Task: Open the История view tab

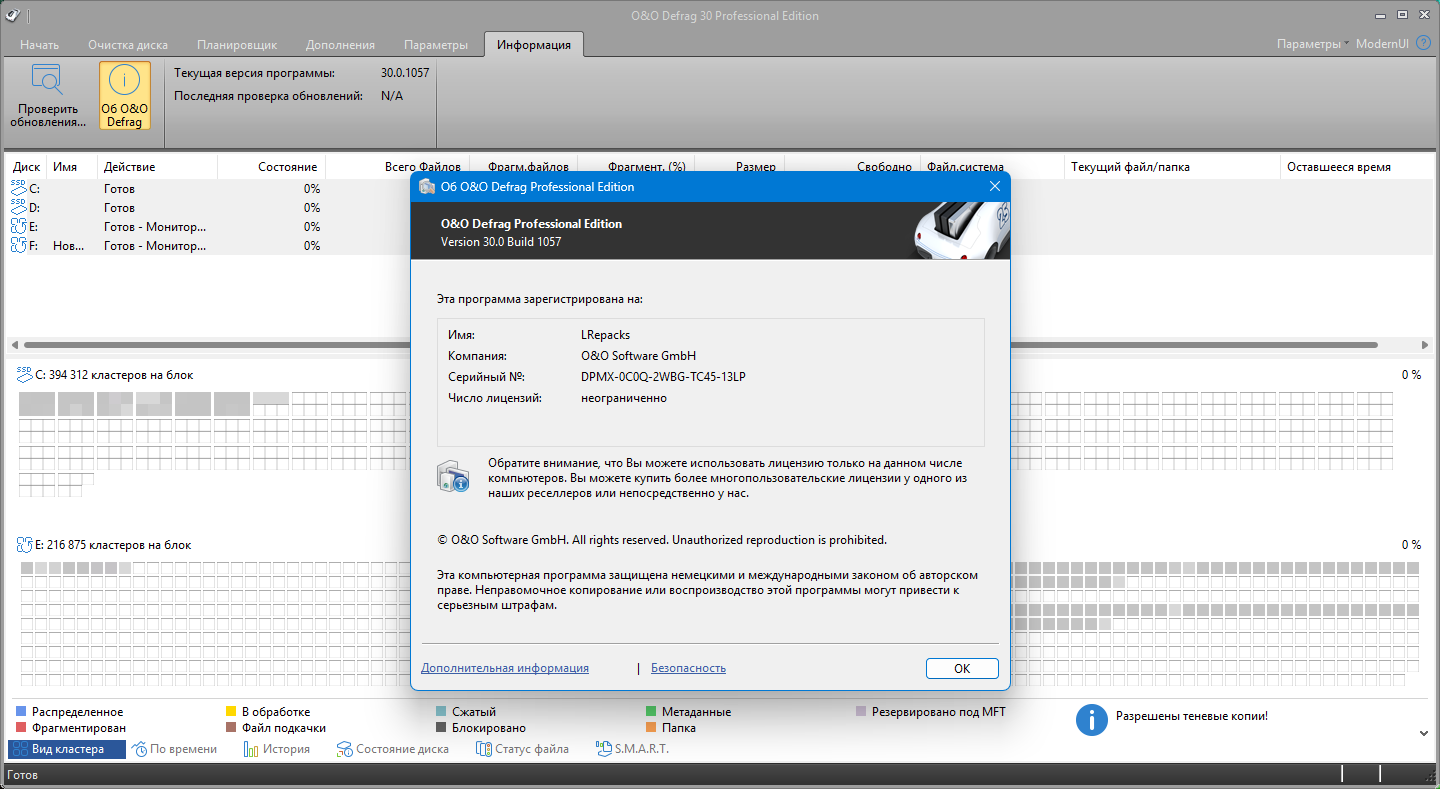Action: tap(277, 749)
